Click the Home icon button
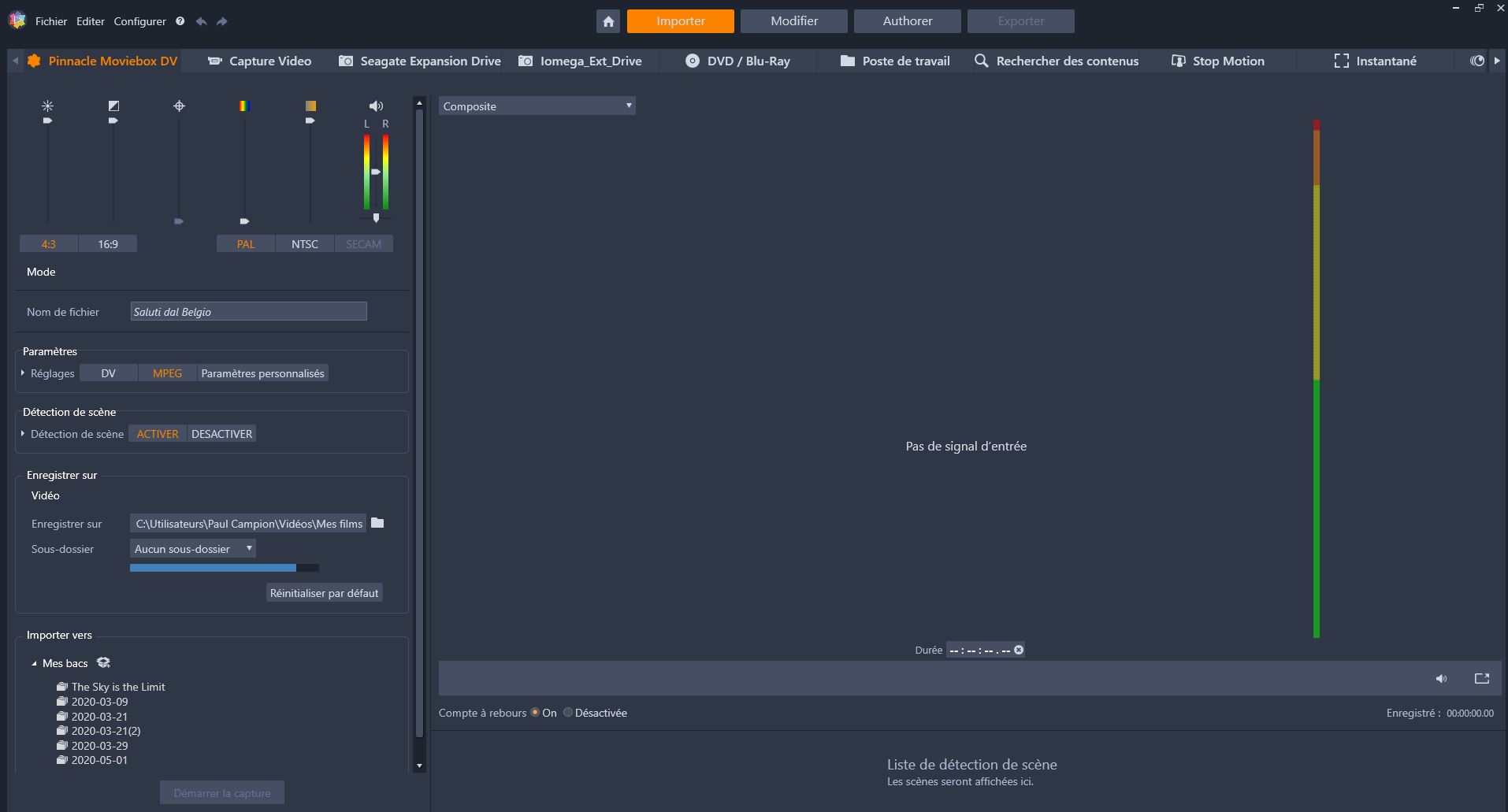The image size is (1508, 812). 608,21
